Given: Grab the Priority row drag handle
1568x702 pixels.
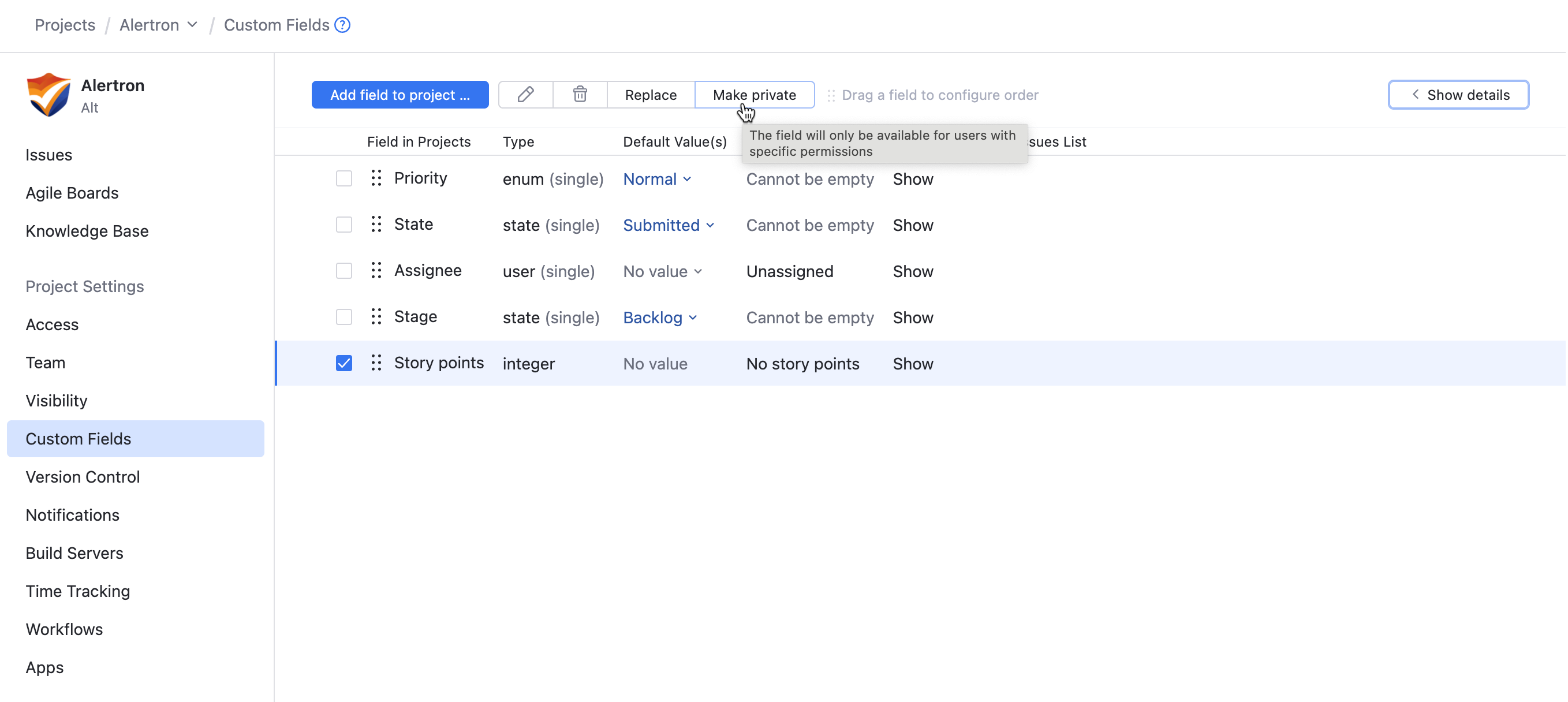Looking at the screenshot, I should pyautogui.click(x=376, y=178).
